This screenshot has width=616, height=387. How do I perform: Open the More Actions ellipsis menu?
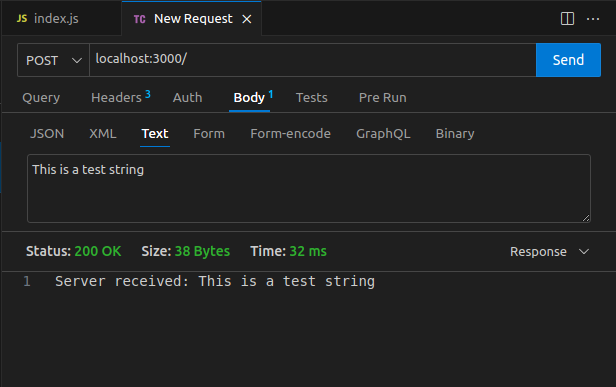pyautogui.click(x=593, y=19)
